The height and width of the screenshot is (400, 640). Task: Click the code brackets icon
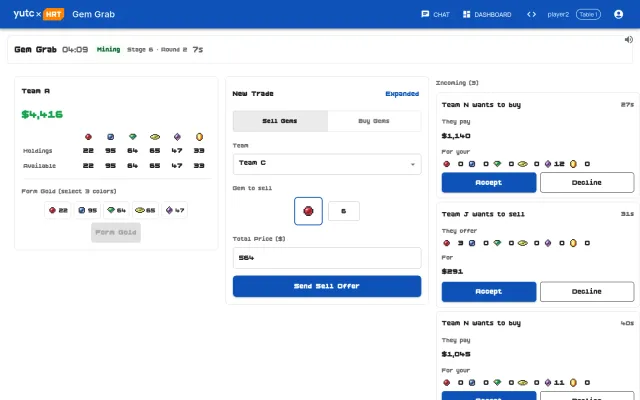[531, 14]
